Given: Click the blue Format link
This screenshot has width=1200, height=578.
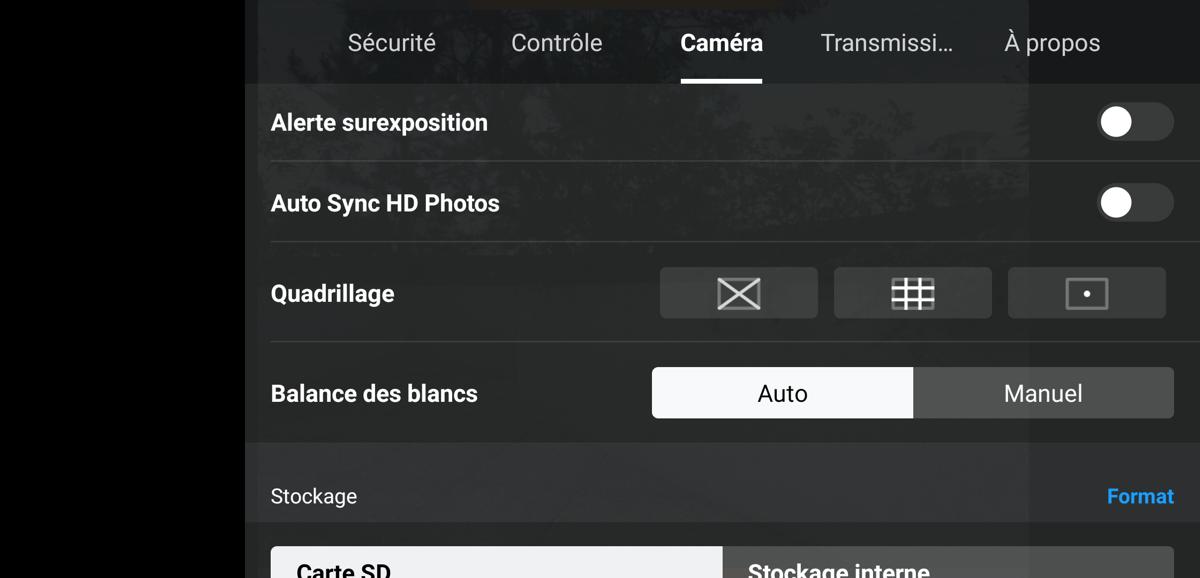Looking at the screenshot, I should pyautogui.click(x=1140, y=496).
